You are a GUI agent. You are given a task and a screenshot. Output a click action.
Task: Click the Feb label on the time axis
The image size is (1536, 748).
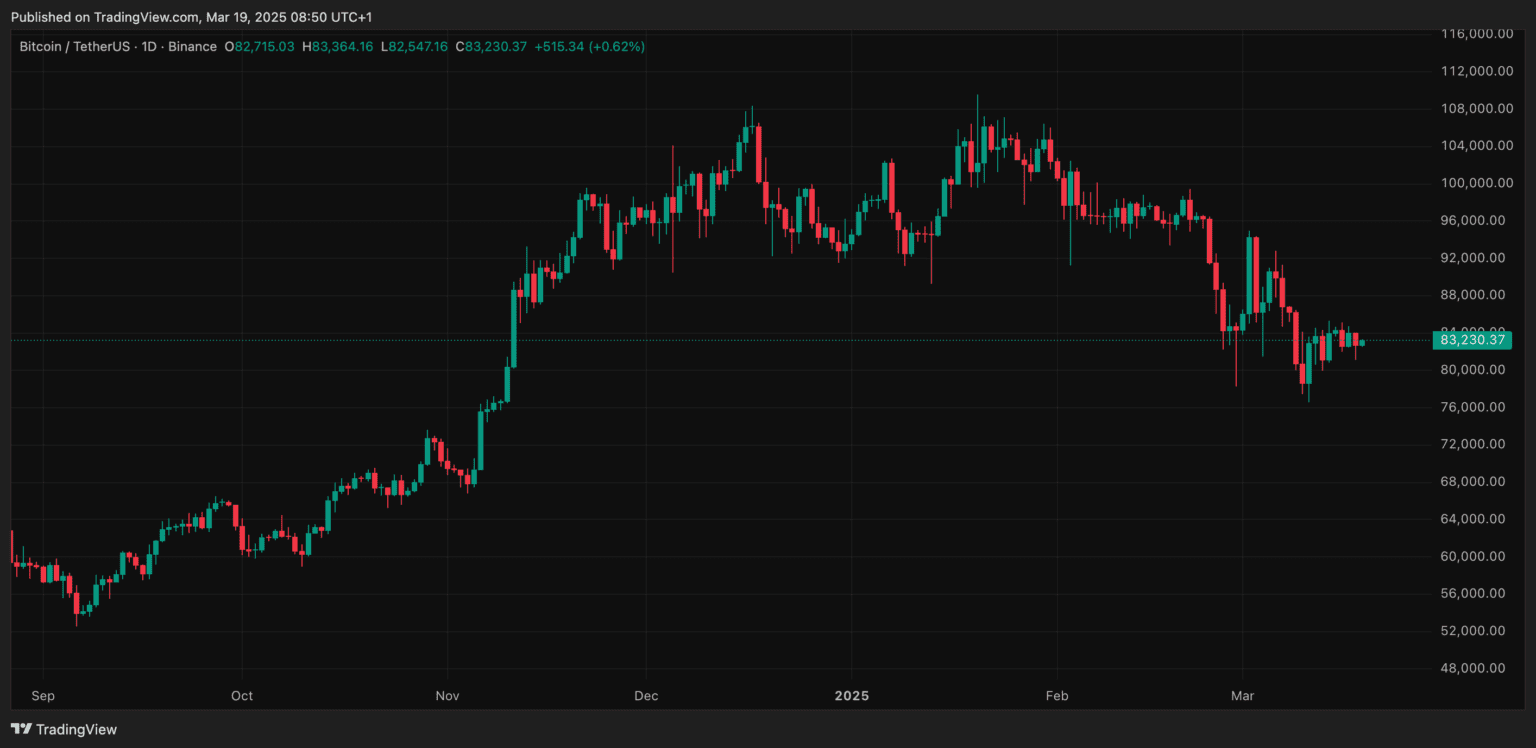coord(1056,696)
